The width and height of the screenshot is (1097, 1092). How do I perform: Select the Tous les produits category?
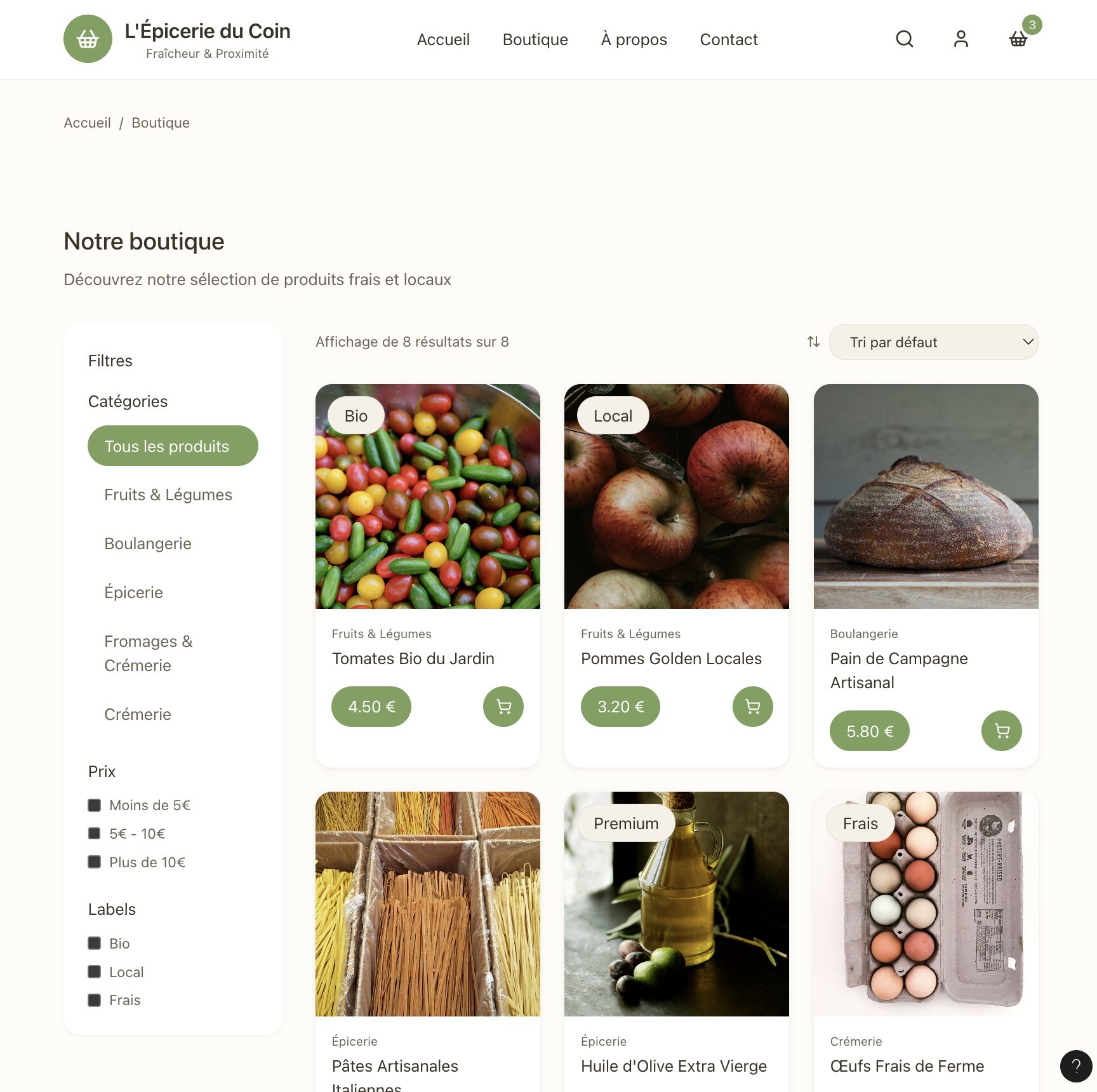coord(173,446)
